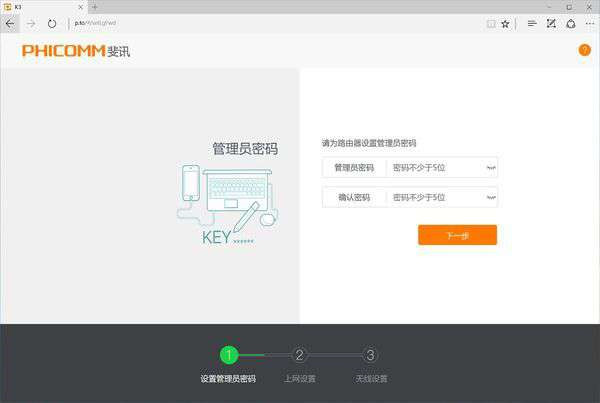Viewport: 600px width, 403px height.
Task: Toggle visibility of the 管理员密码 password field
Action: click(x=490, y=168)
